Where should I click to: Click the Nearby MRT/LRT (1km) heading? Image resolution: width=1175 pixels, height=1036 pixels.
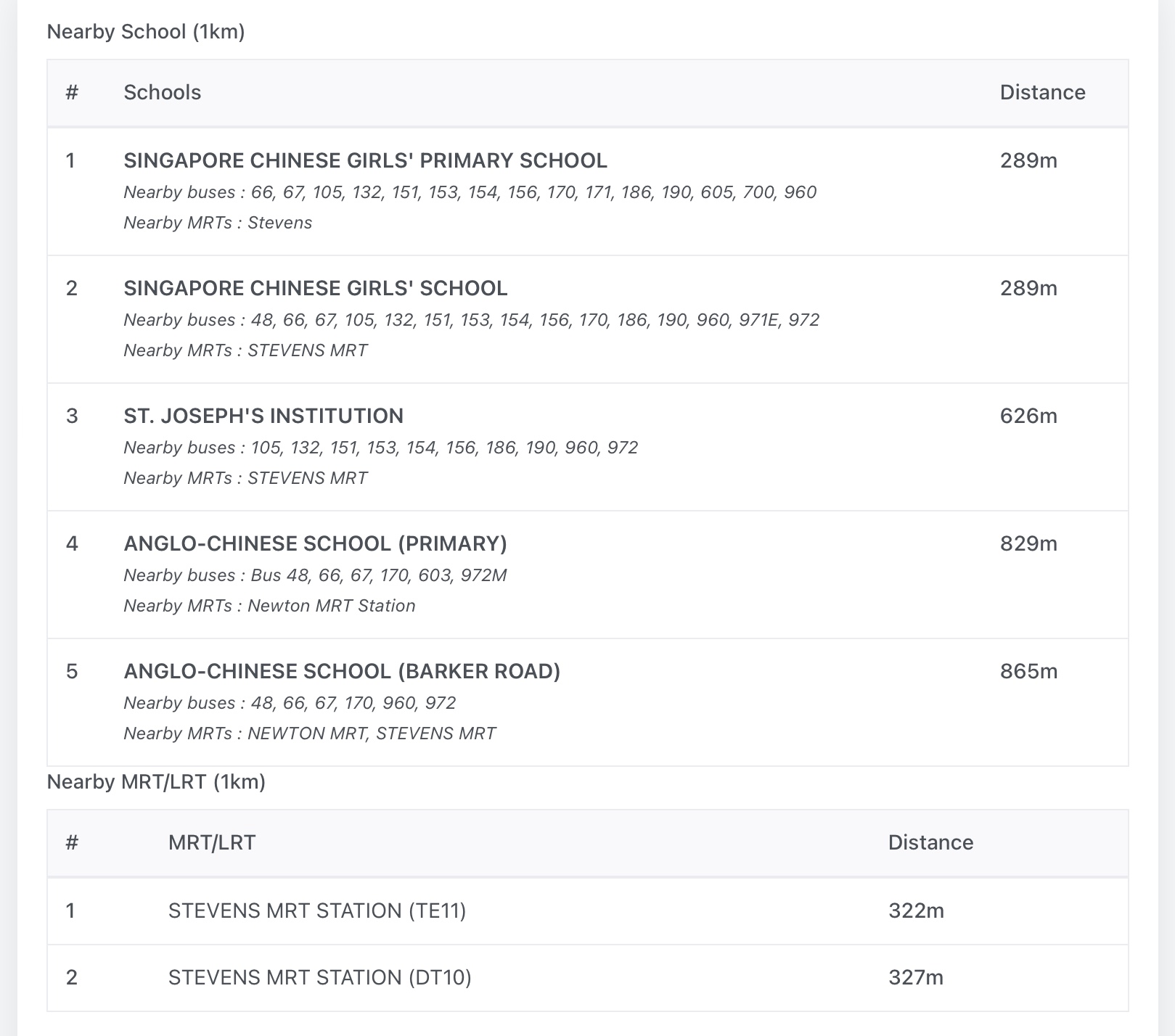(156, 782)
